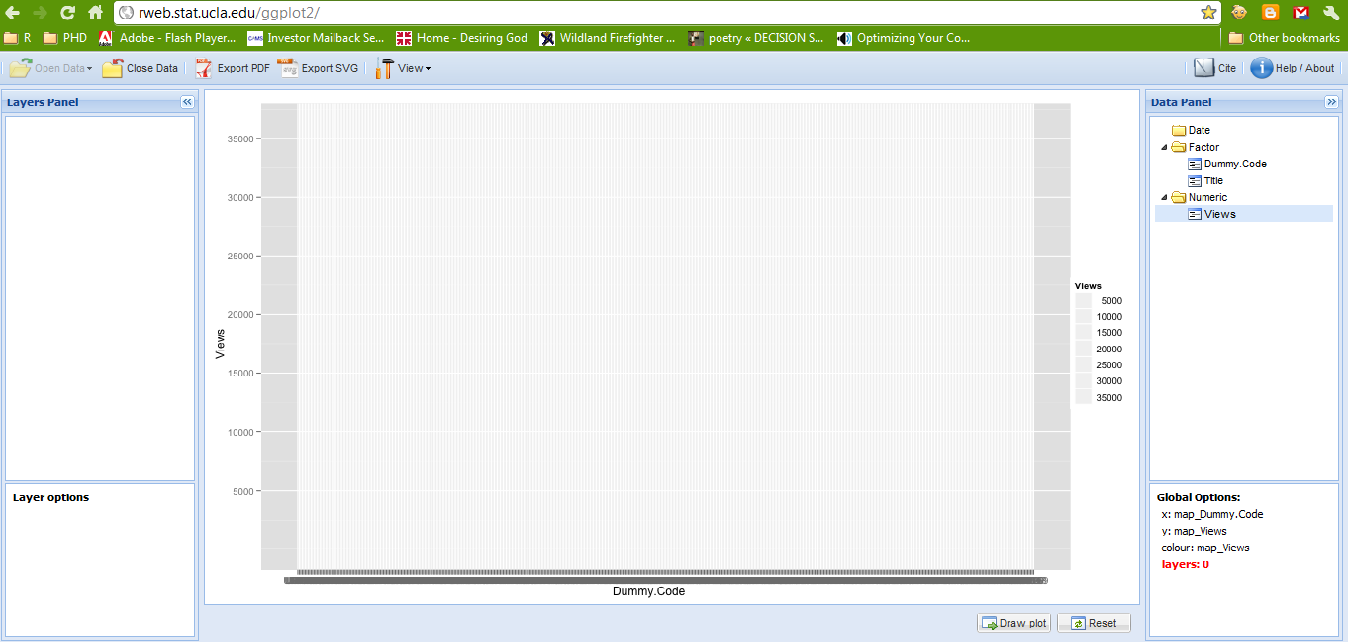Click the Export PDF toolbar icon
Screen dimensions: 1348x642
click(x=204, y=68)
